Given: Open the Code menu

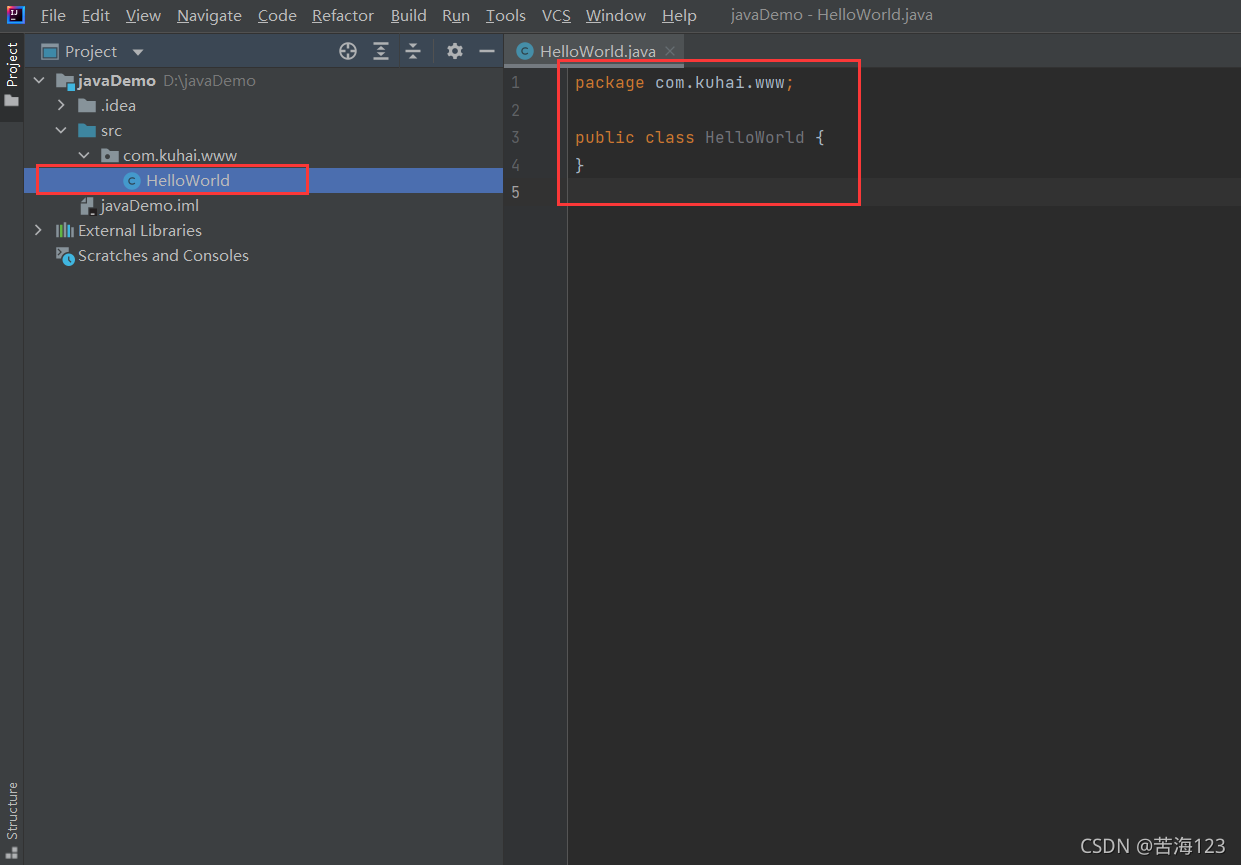Looking at the screenshot, I should [x=277, y=16].
